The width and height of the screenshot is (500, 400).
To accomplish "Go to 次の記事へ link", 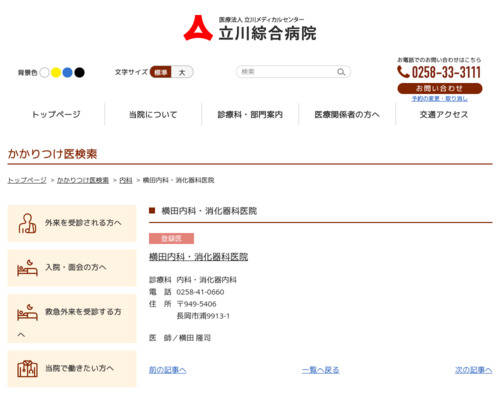I will [x=474, y=370].
